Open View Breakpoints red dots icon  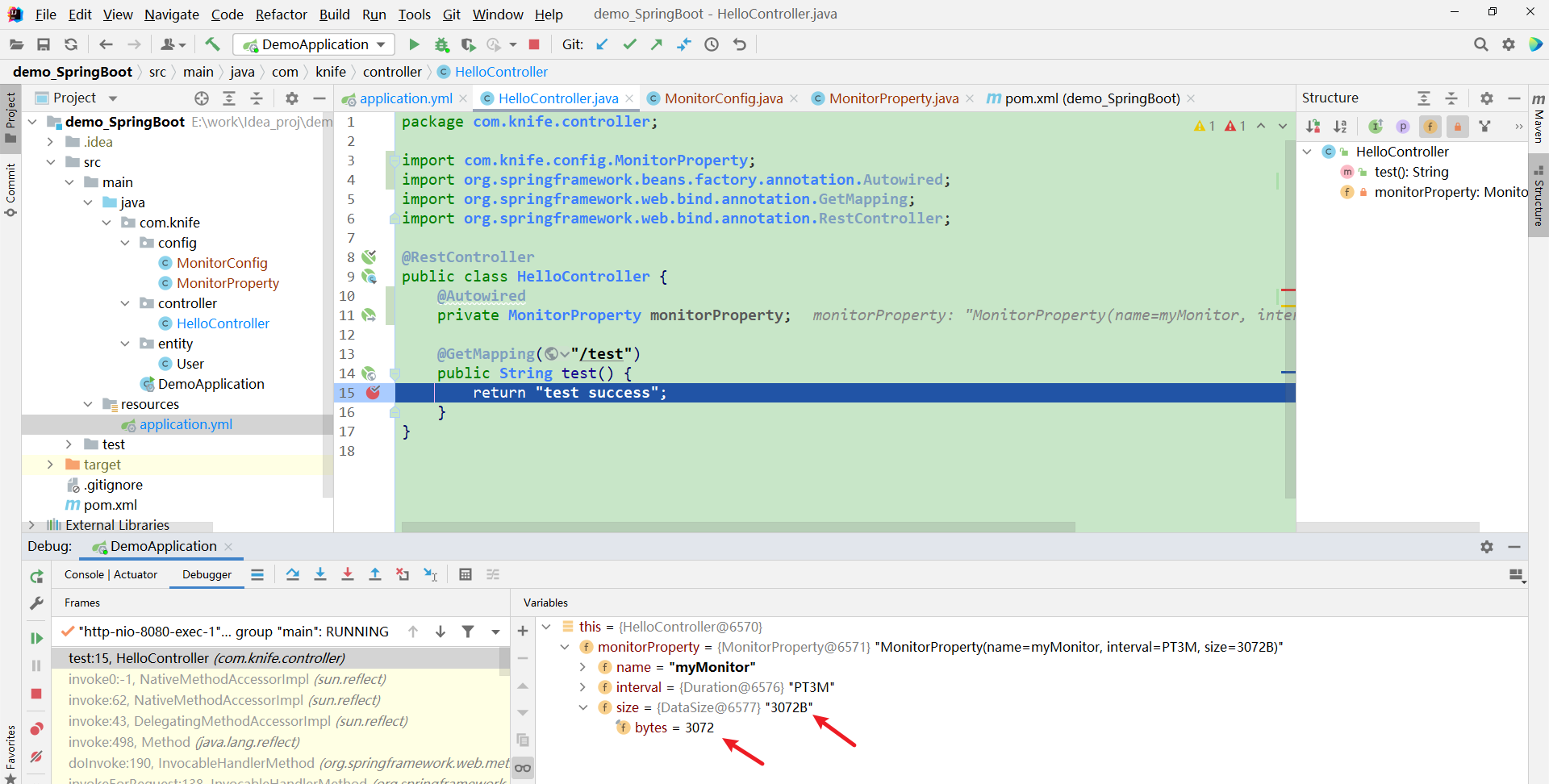tap(36, 729)
